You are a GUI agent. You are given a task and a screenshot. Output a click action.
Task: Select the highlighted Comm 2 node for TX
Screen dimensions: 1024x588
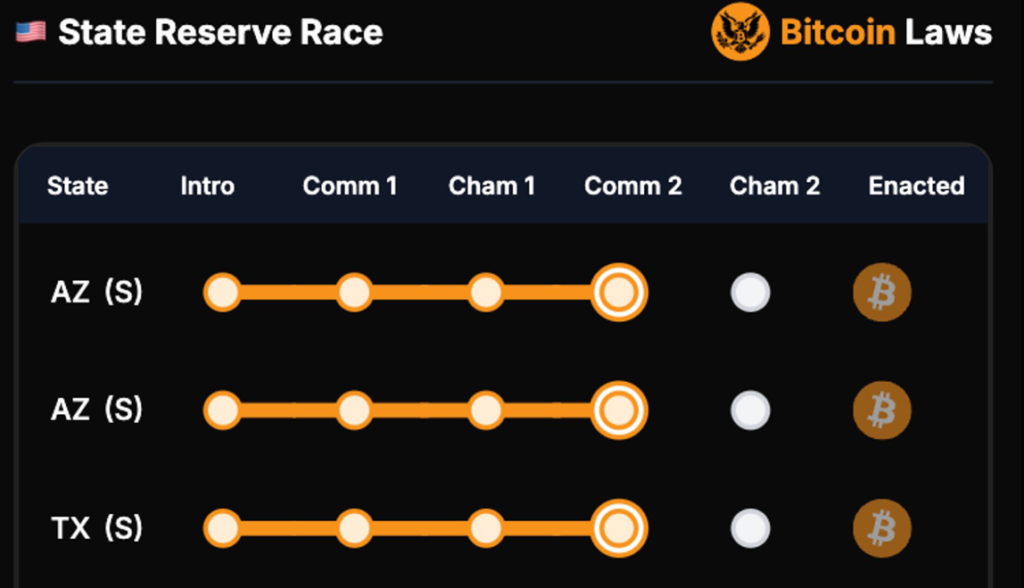click(x=618, y=528)
